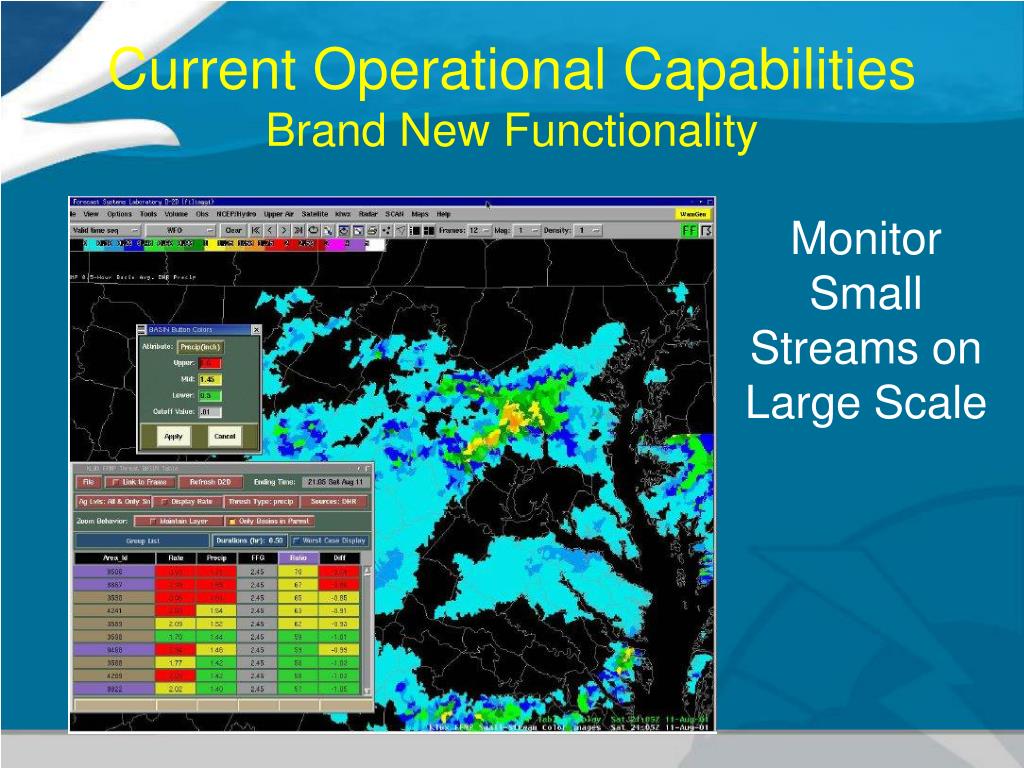Sort table by Rate column header
This screenshot has width=1024, height=768.
click(x=176, y=558)
